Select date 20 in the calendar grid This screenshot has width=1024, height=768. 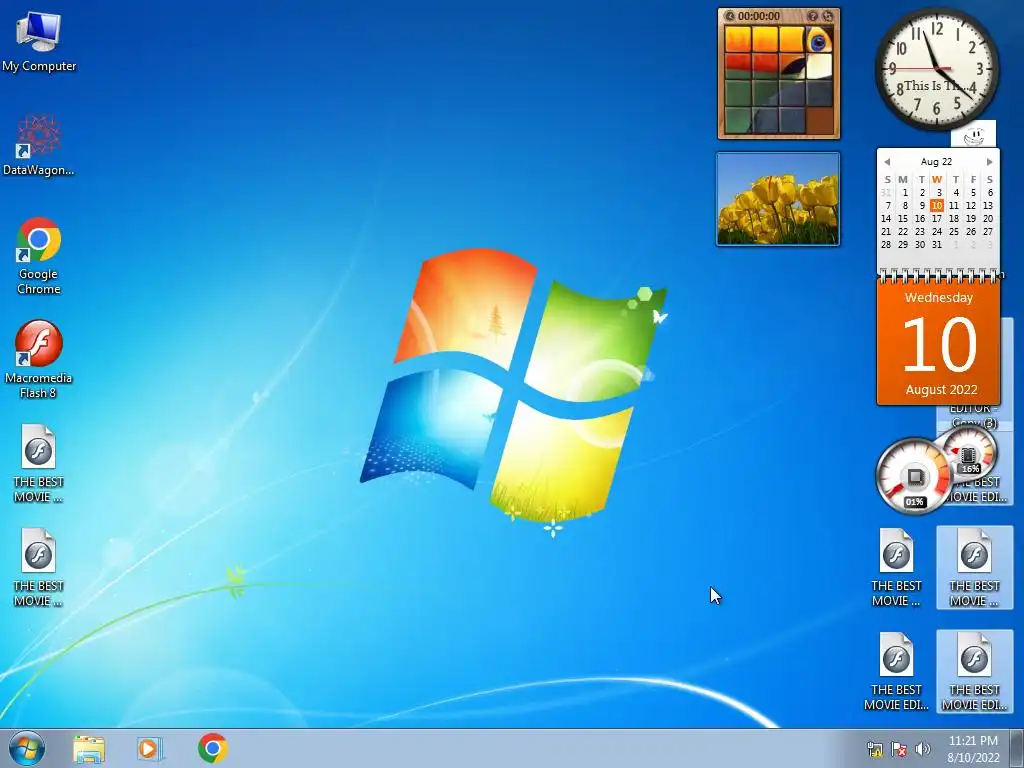[988, 218]
